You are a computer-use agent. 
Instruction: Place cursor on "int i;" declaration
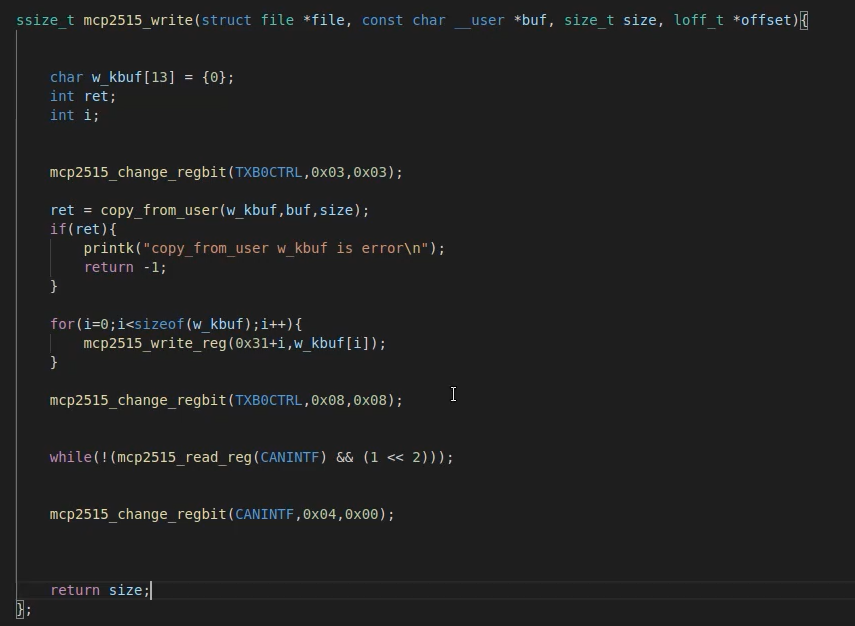(x=74, y=116)
